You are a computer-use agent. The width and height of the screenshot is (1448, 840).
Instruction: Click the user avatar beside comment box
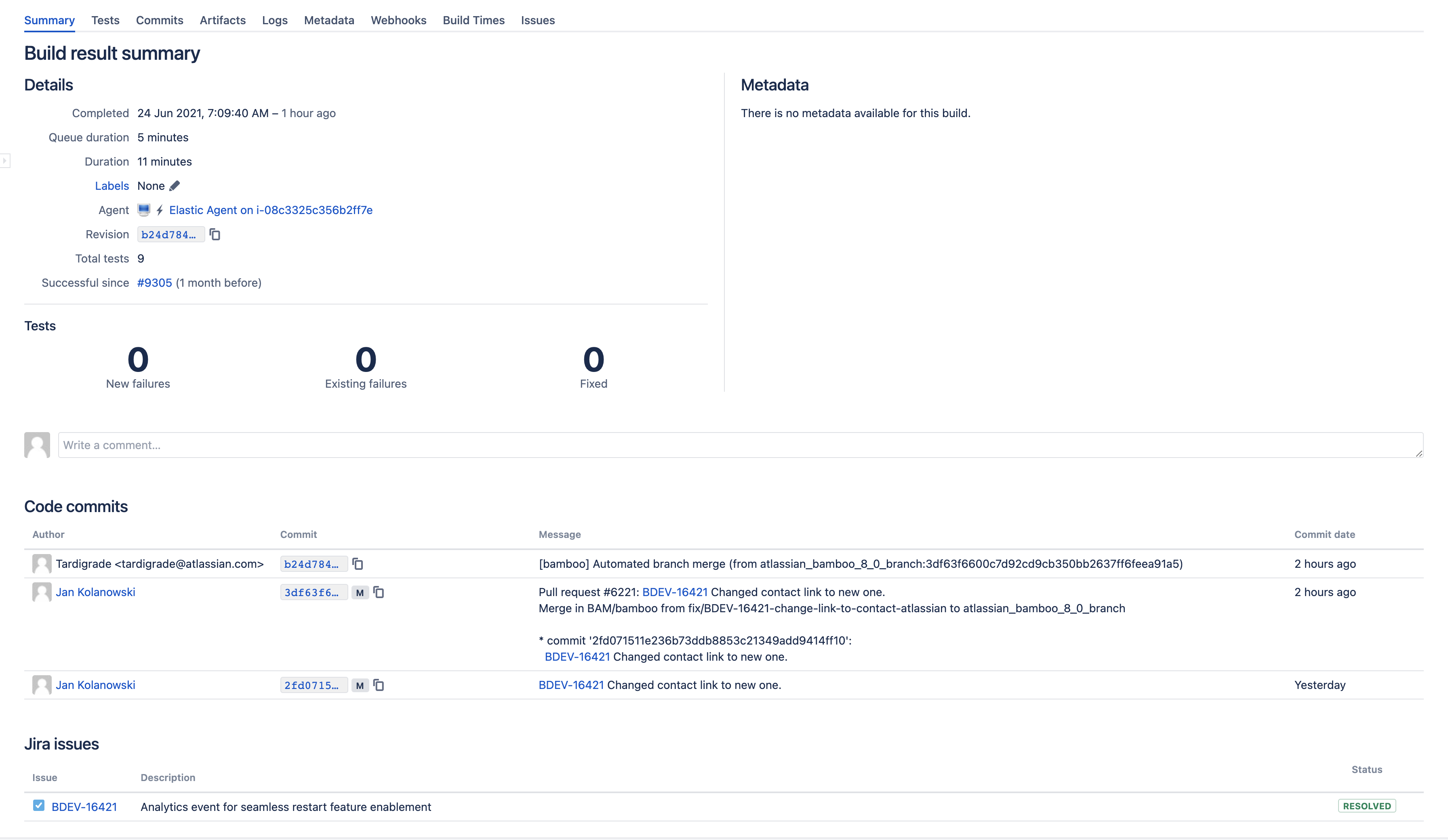pyautogui.click(x=37, y=445)
